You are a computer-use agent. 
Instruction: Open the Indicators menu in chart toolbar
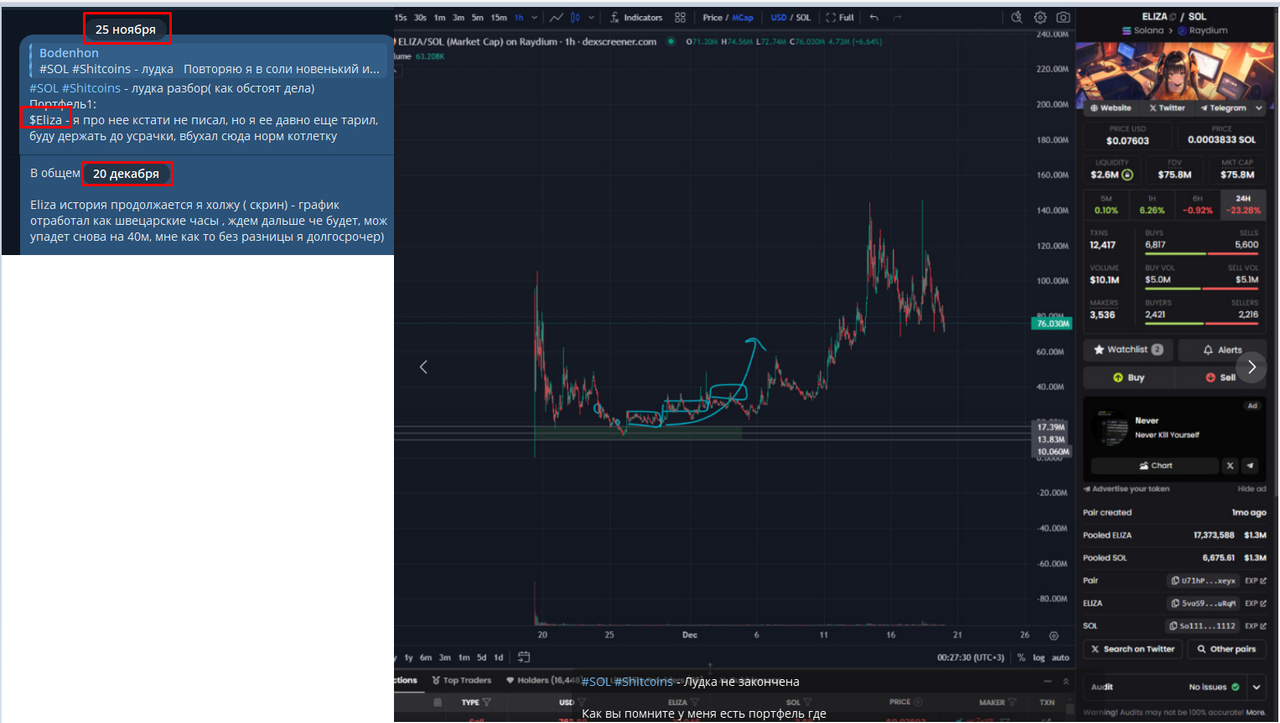click(x=636, y=17)
